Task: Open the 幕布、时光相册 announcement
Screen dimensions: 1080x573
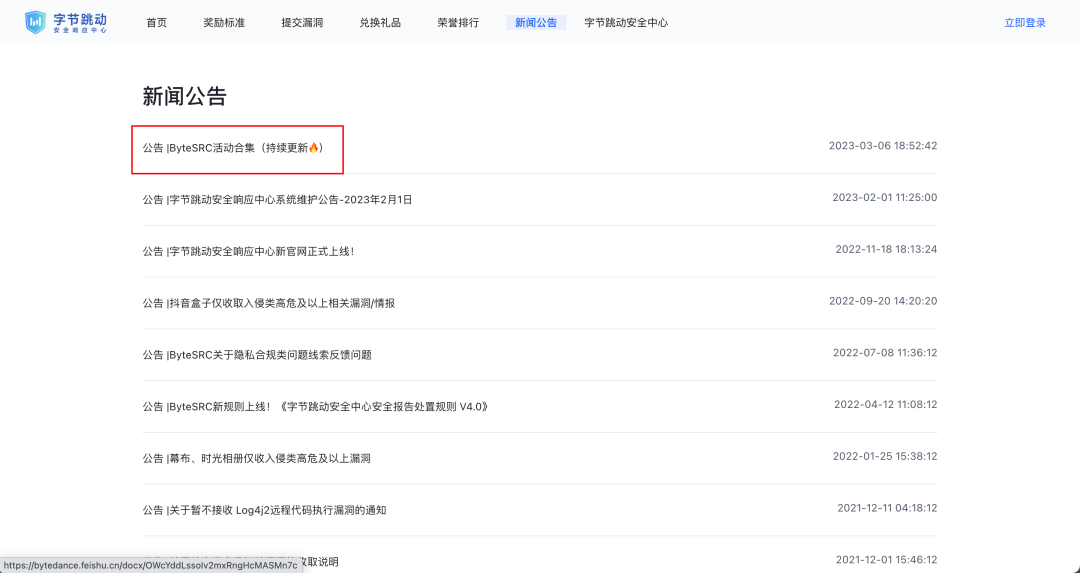Action: pyautogui.click(x=256, y=458)
